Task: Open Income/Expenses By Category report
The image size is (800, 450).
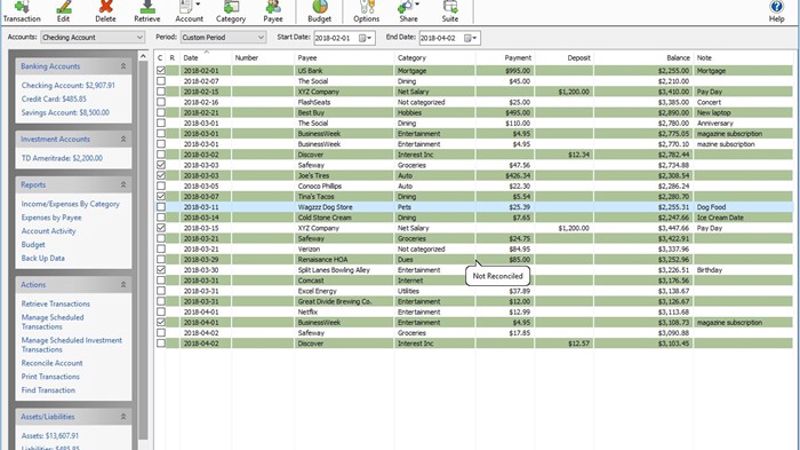Action: pos(70,204)
